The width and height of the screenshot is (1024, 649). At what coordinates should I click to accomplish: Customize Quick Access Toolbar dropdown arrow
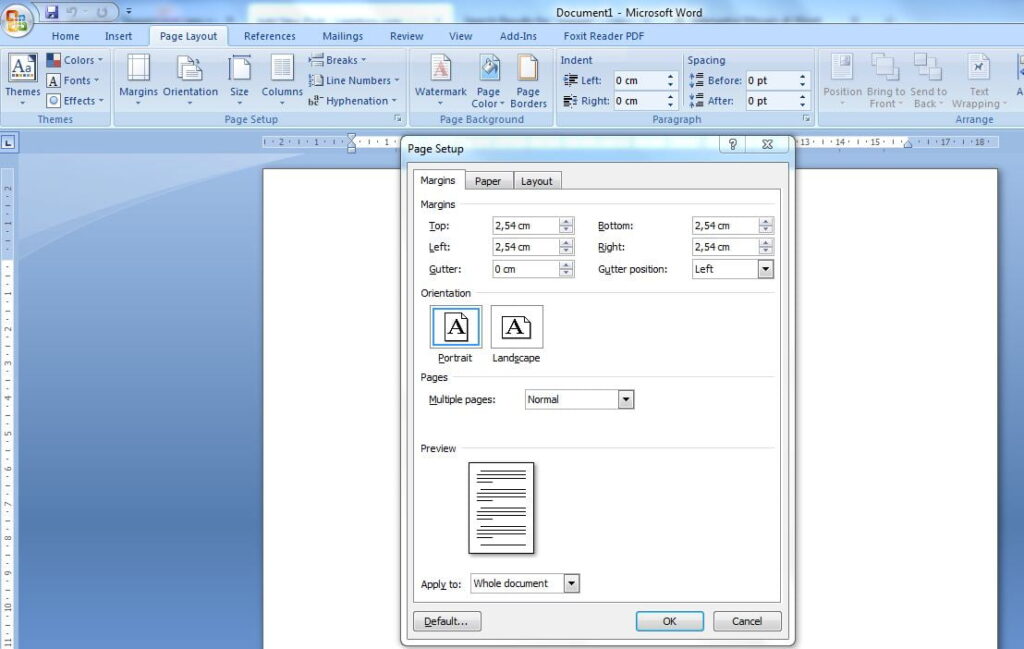point(129,12)
